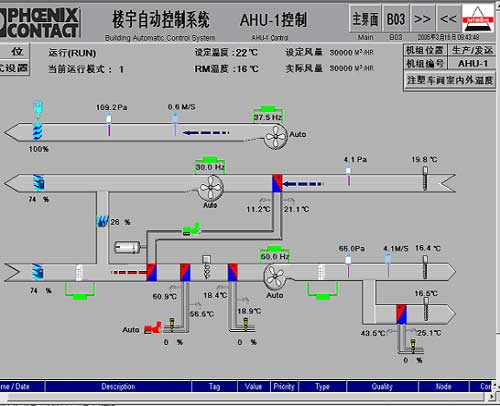500x406 pixels.
Task: Select the expansion tank icon
Action: [x=128, y=247]
